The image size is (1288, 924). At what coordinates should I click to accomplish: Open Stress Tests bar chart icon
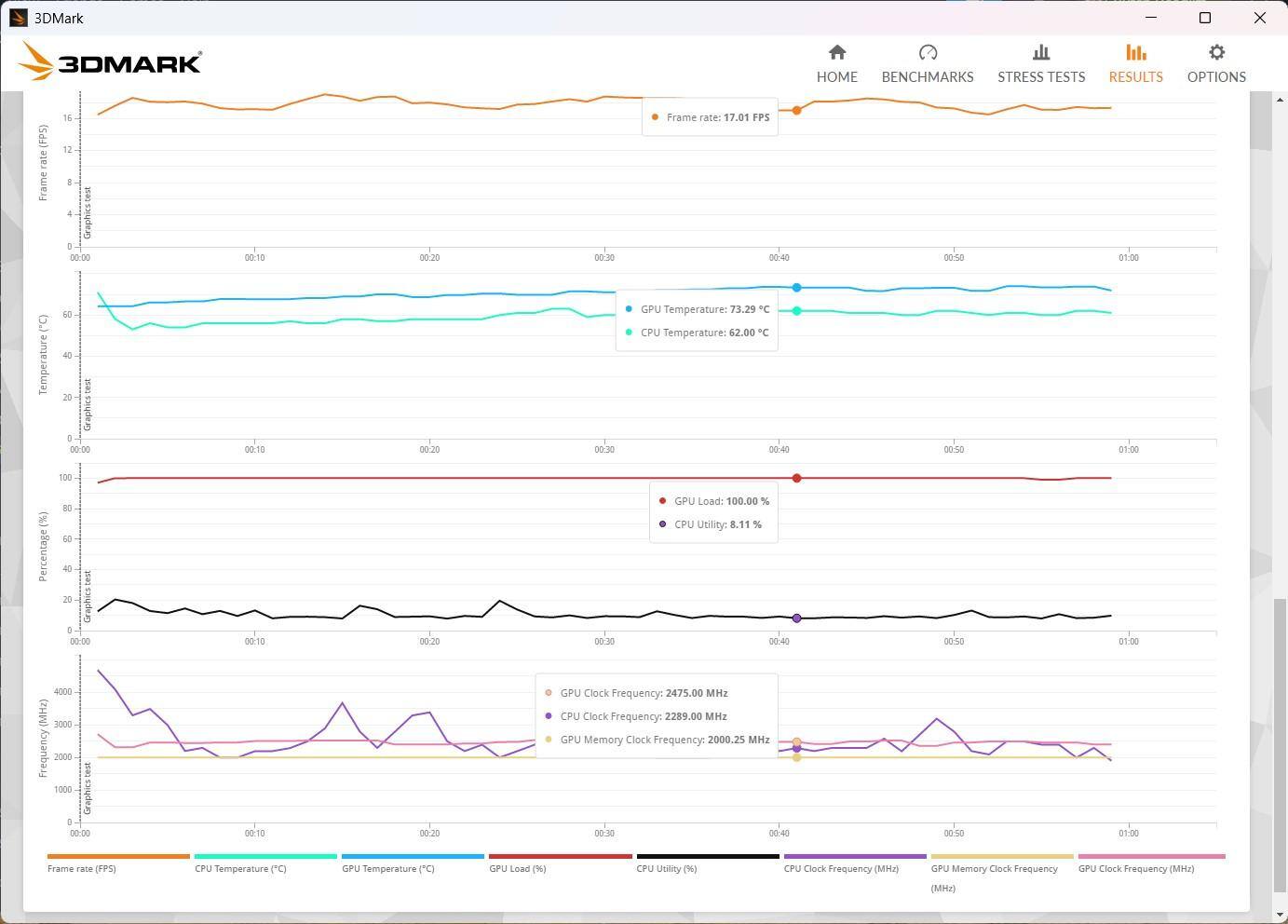(1040, 53)
